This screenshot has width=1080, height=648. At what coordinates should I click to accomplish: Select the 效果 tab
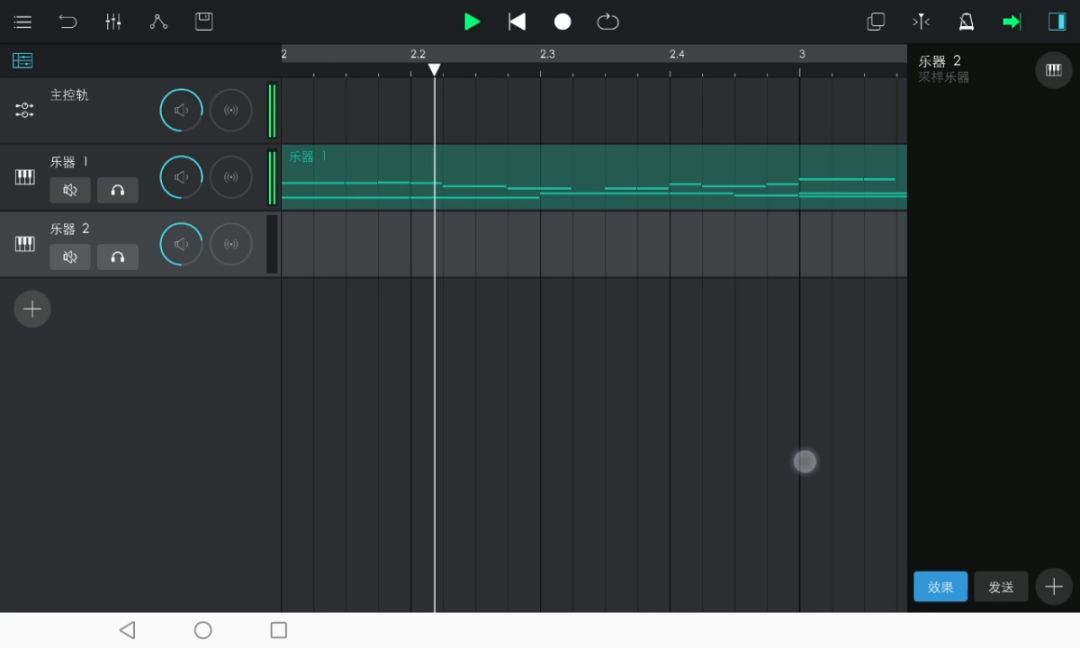pos(940,587)
